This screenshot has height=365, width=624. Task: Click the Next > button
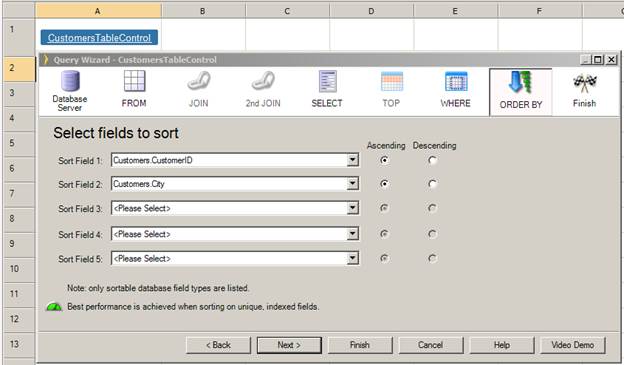click(289, 345)
